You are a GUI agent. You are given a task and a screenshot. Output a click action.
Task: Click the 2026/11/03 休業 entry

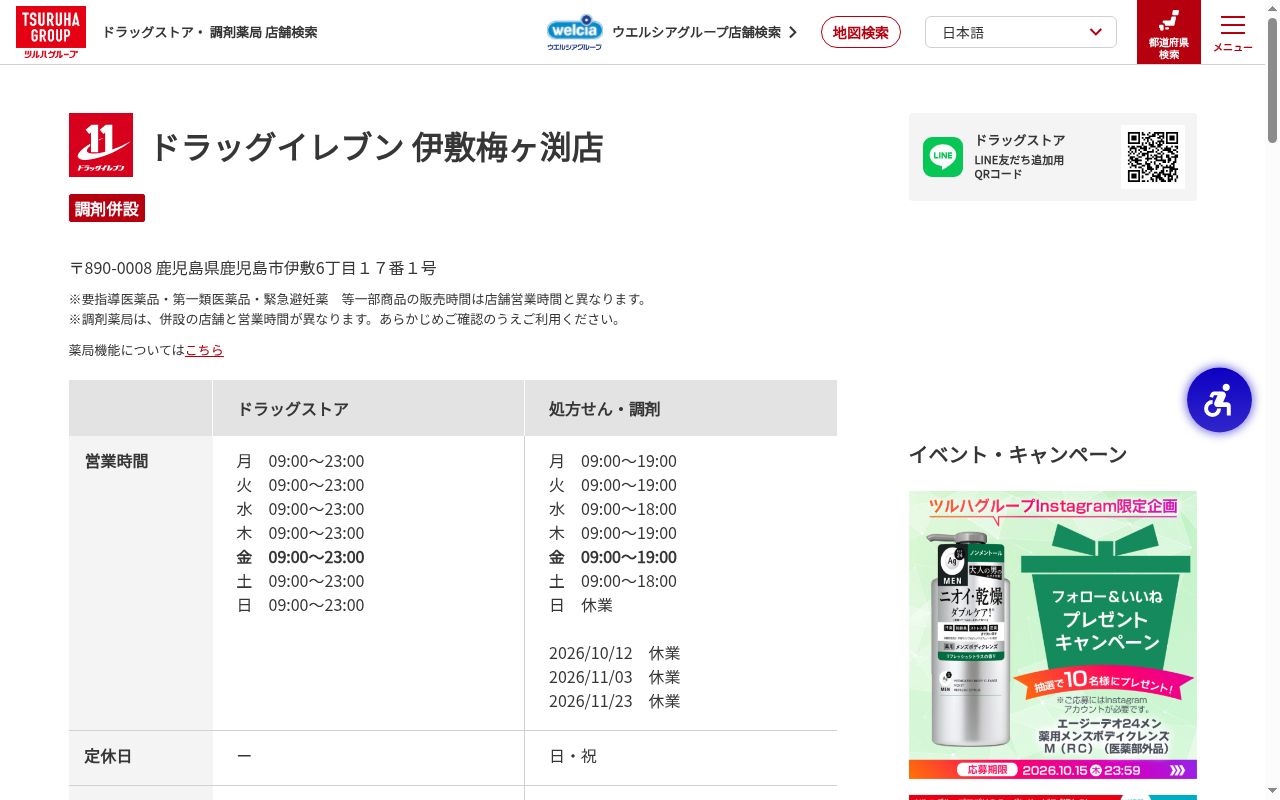615,677
